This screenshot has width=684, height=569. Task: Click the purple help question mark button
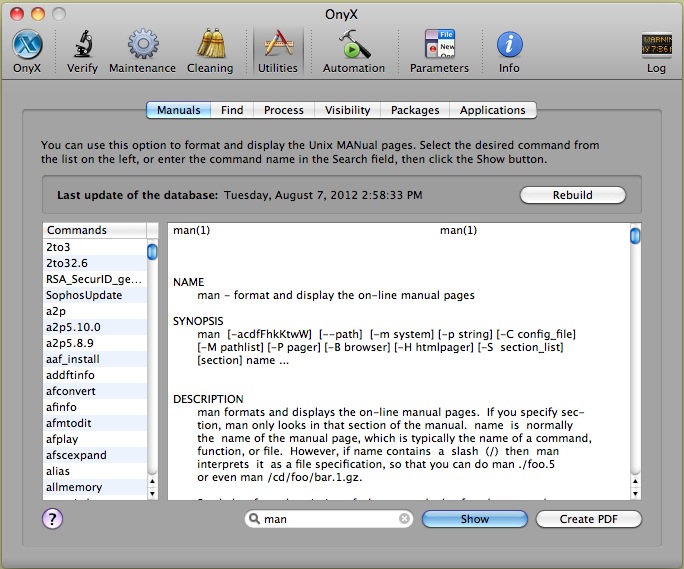click(53, 518)
